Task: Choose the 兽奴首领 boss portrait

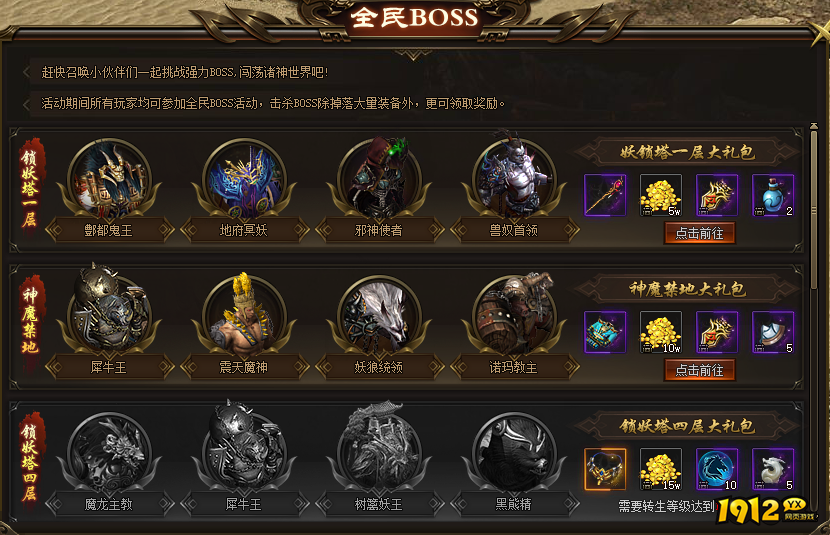Action: [514, 180]
